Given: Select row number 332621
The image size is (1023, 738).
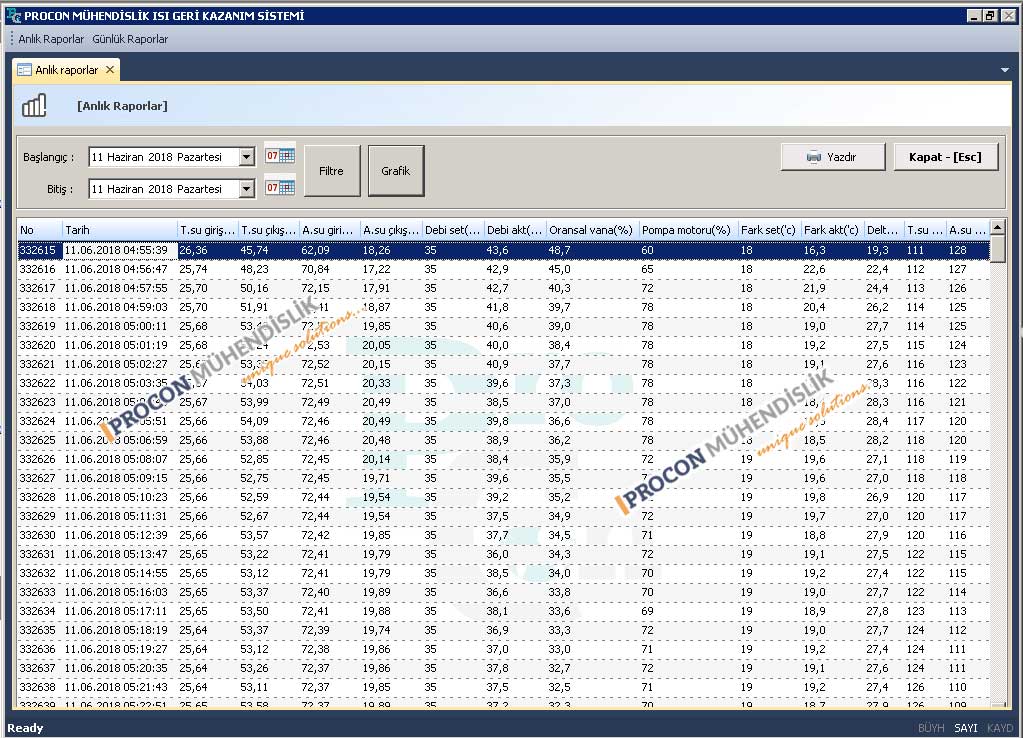Looking at the screenshot, I should (x=37, y=363).
